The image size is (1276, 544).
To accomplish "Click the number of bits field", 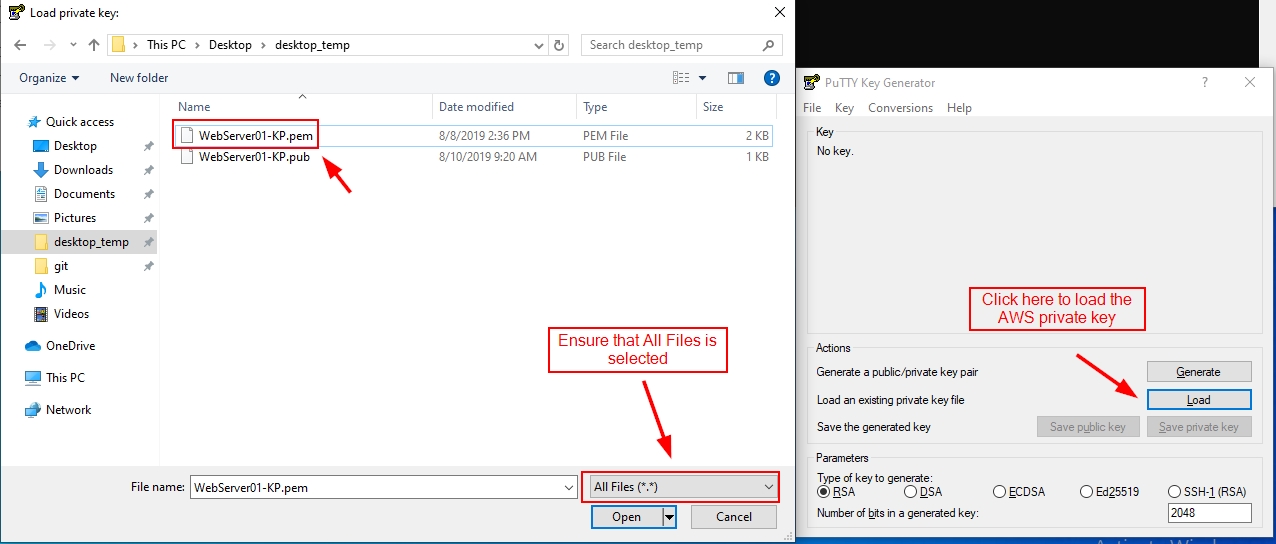I will click(1209, 513).
